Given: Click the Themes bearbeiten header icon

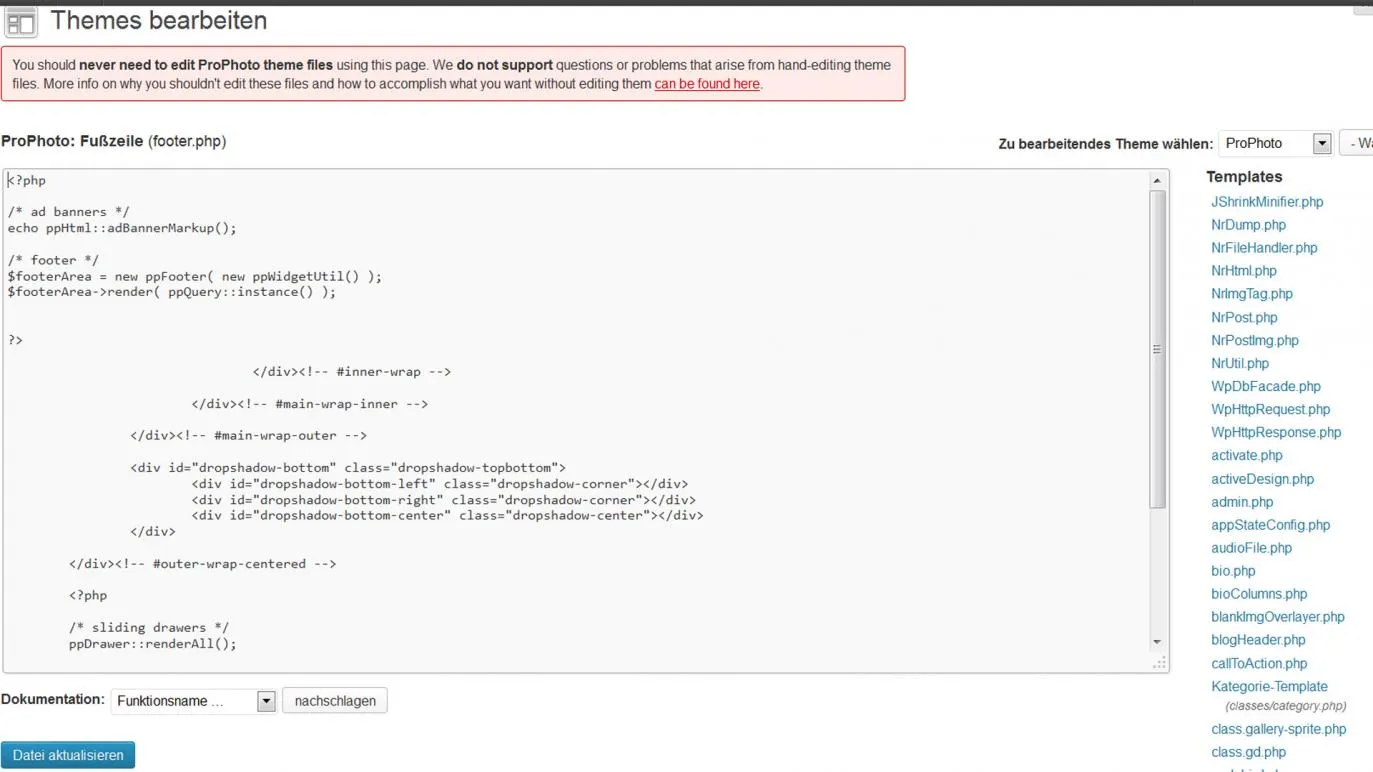Looking at the screenshot, I should pos(21,22).
